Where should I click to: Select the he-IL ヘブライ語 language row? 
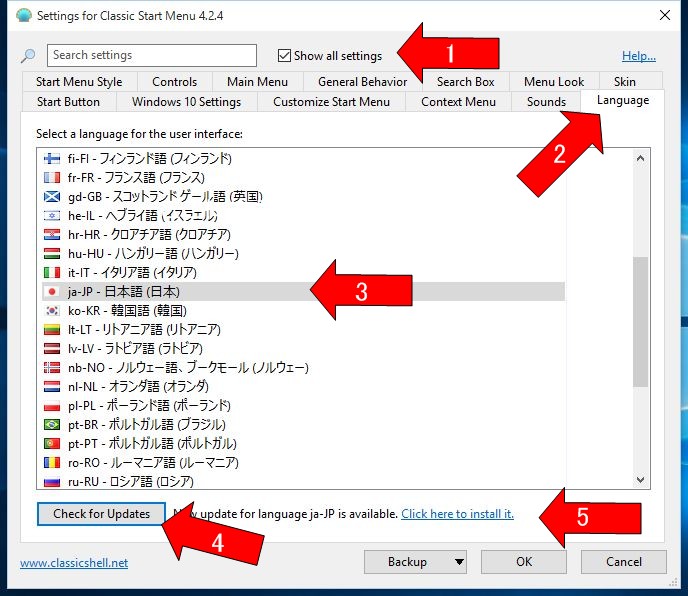click(303, 215)
